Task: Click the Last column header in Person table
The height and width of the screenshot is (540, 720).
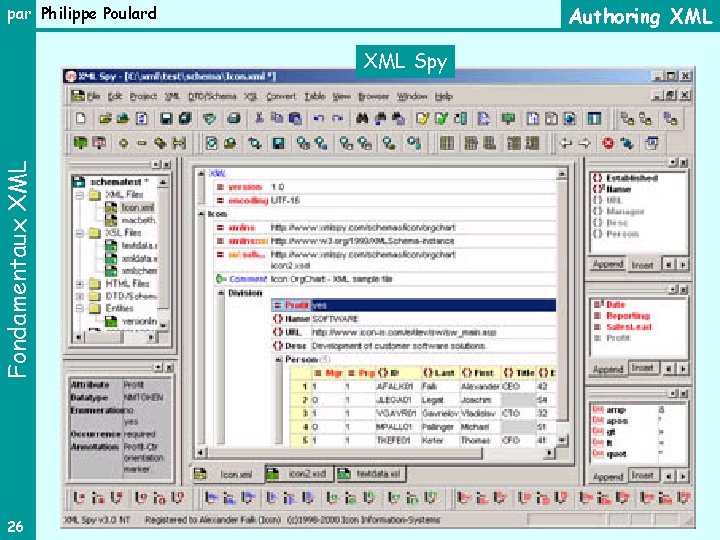Action: pos(439,373)
